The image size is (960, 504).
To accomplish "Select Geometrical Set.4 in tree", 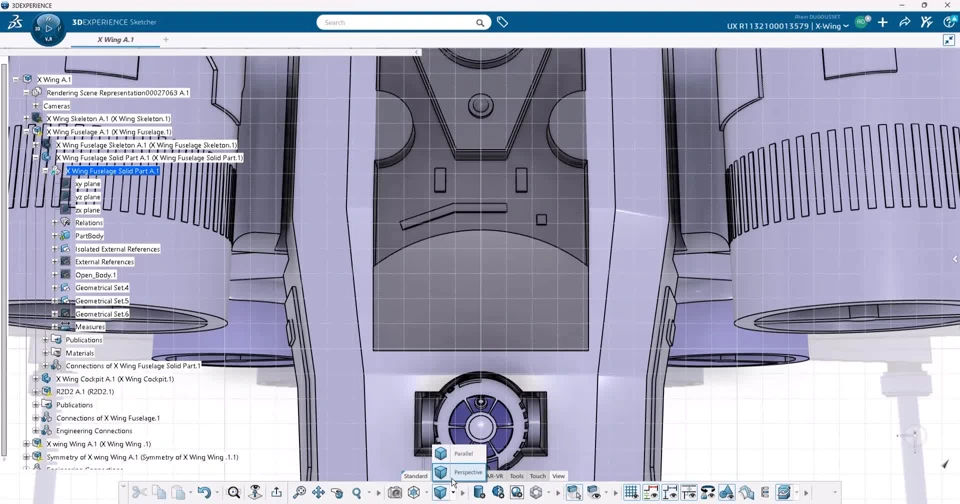I will coord(102,288).
